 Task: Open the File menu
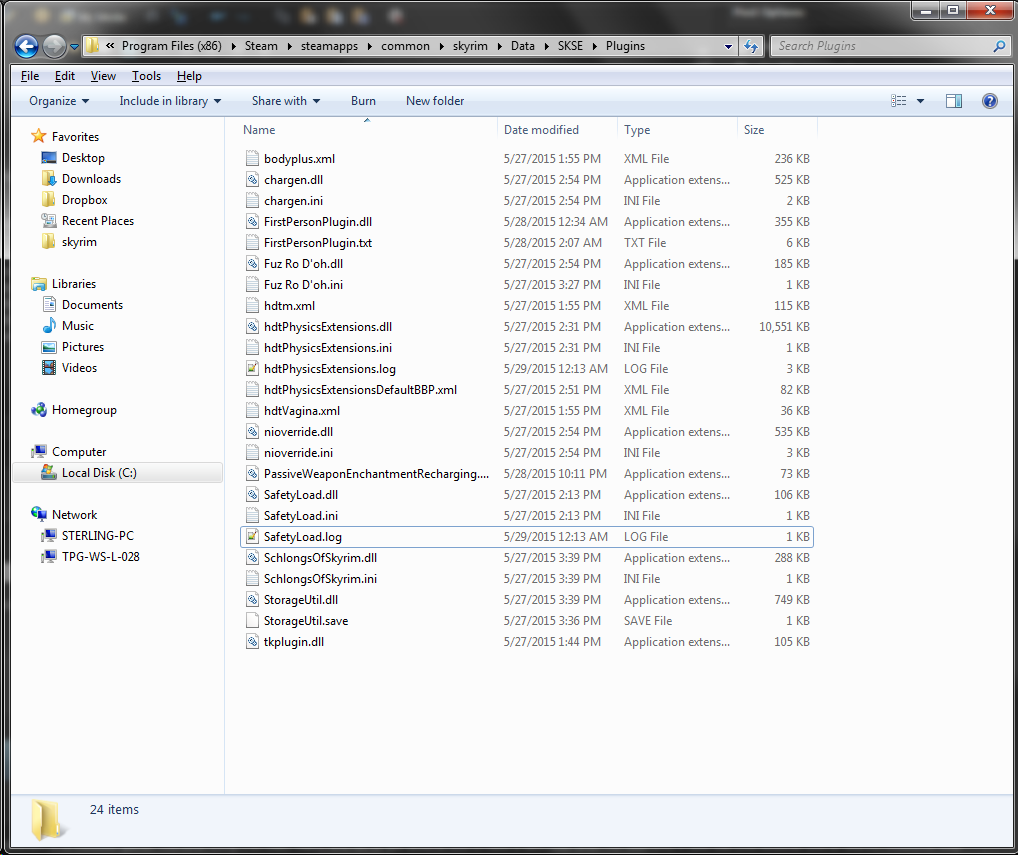point(30,76)
